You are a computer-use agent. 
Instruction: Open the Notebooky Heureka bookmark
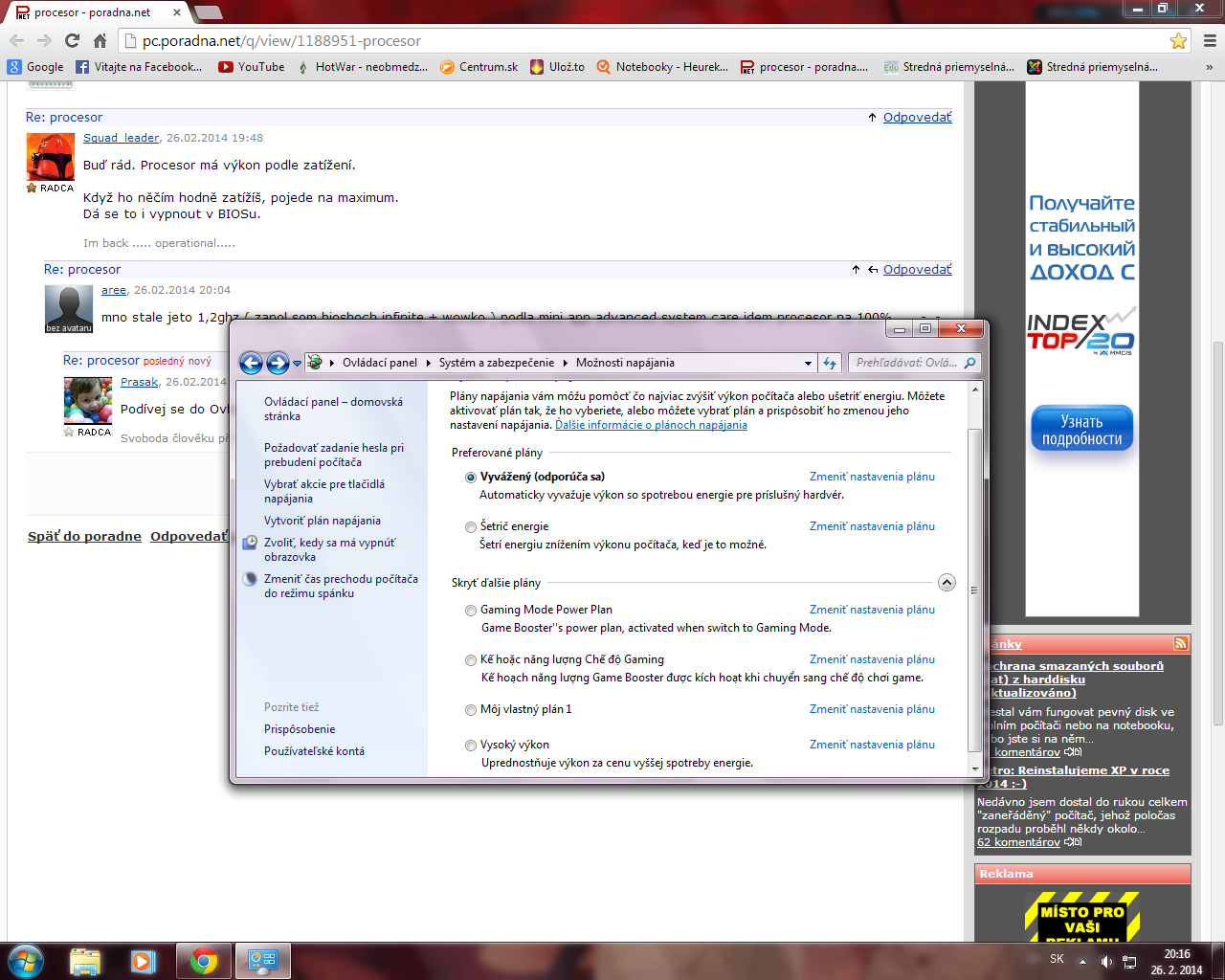tap(662, 67)
